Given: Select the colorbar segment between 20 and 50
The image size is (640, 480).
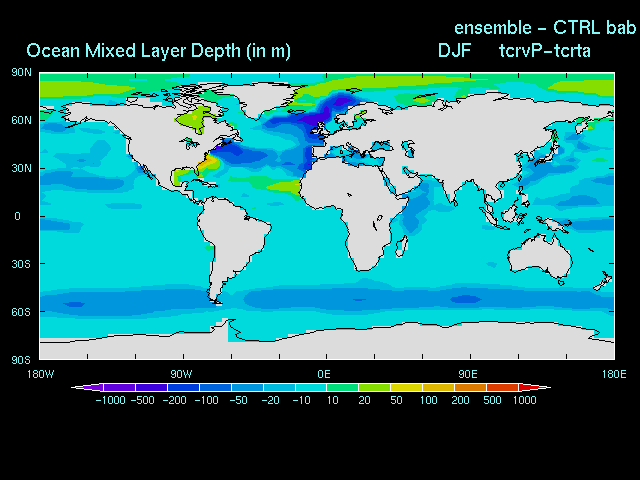Looking at the screenshot, I should pyautogui.click(x=375, y=387).
